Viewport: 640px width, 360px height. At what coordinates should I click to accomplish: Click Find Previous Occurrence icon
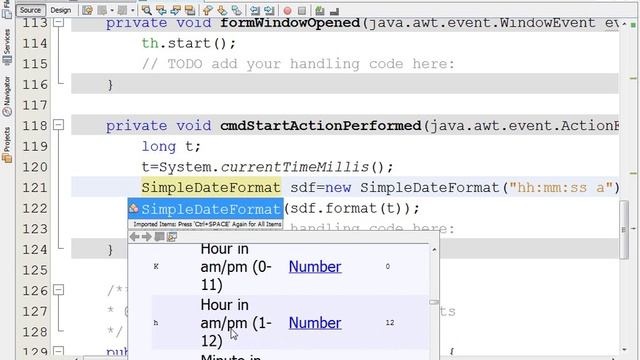coord(161,10)
